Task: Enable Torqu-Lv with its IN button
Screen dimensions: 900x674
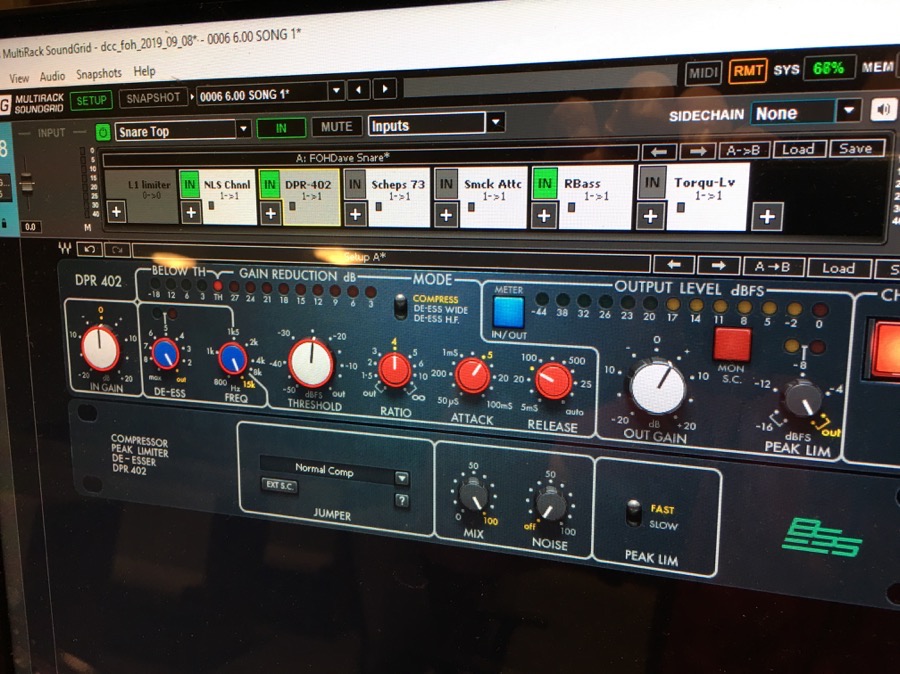Action: [x=651, y=183]
